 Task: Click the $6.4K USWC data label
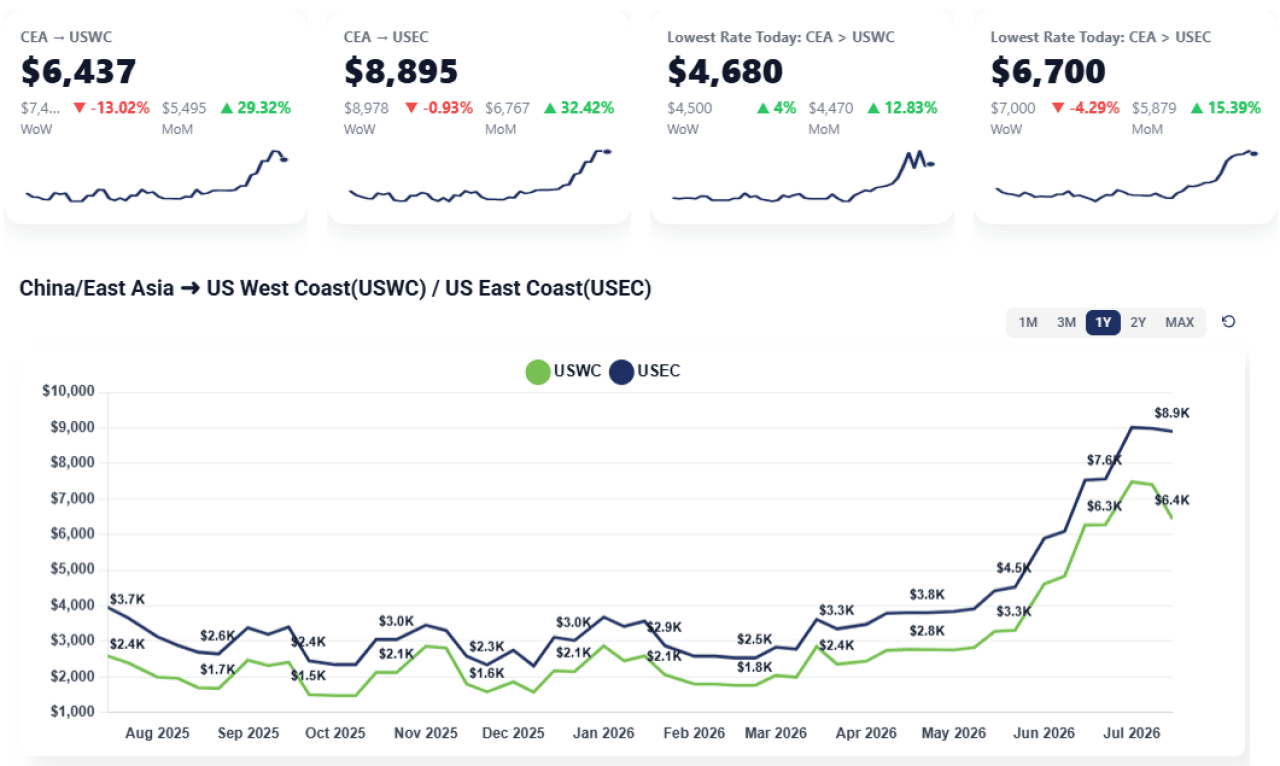1172,500
